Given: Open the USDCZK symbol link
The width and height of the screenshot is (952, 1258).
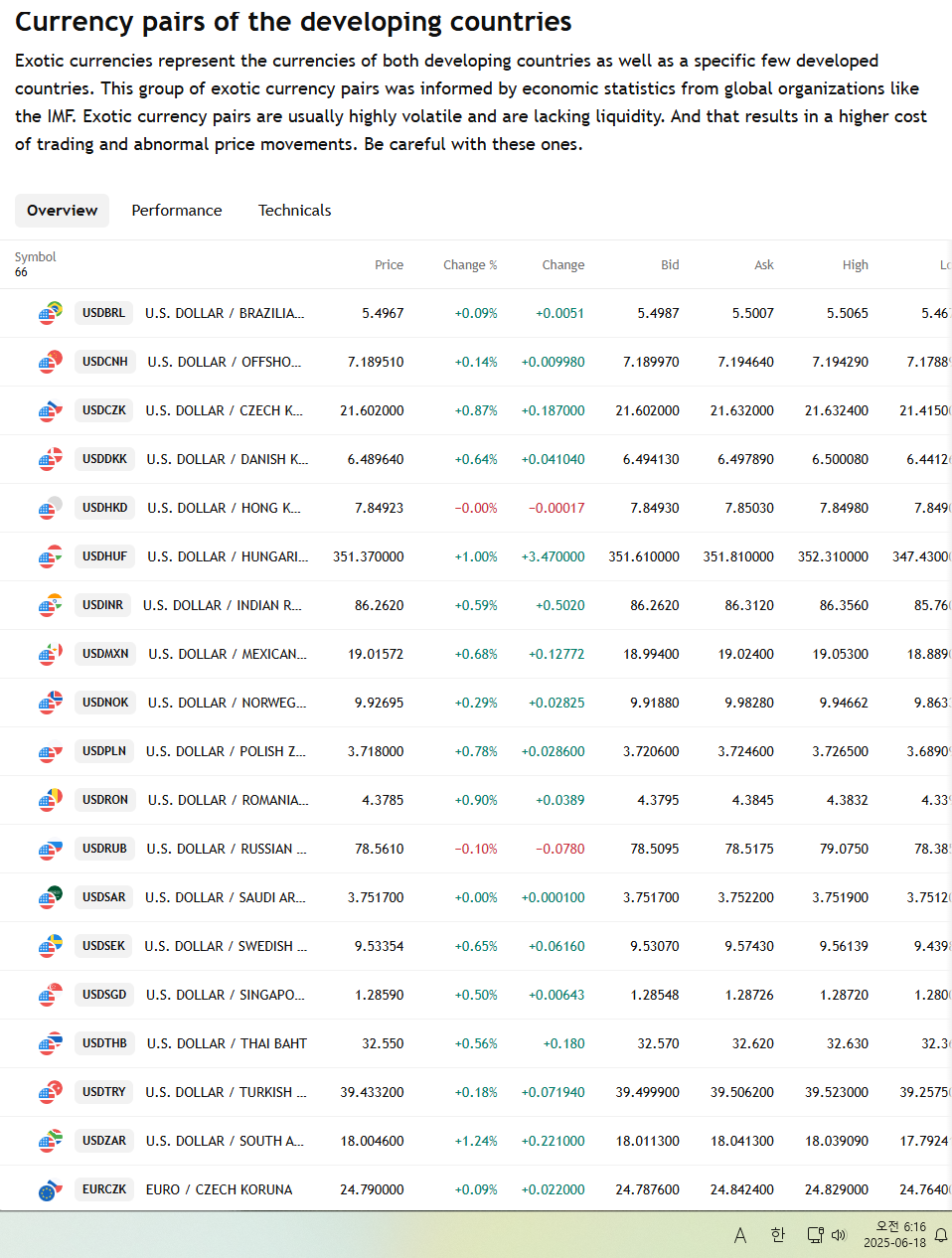Looking at the screenshot, I should (x=104, y=410).
